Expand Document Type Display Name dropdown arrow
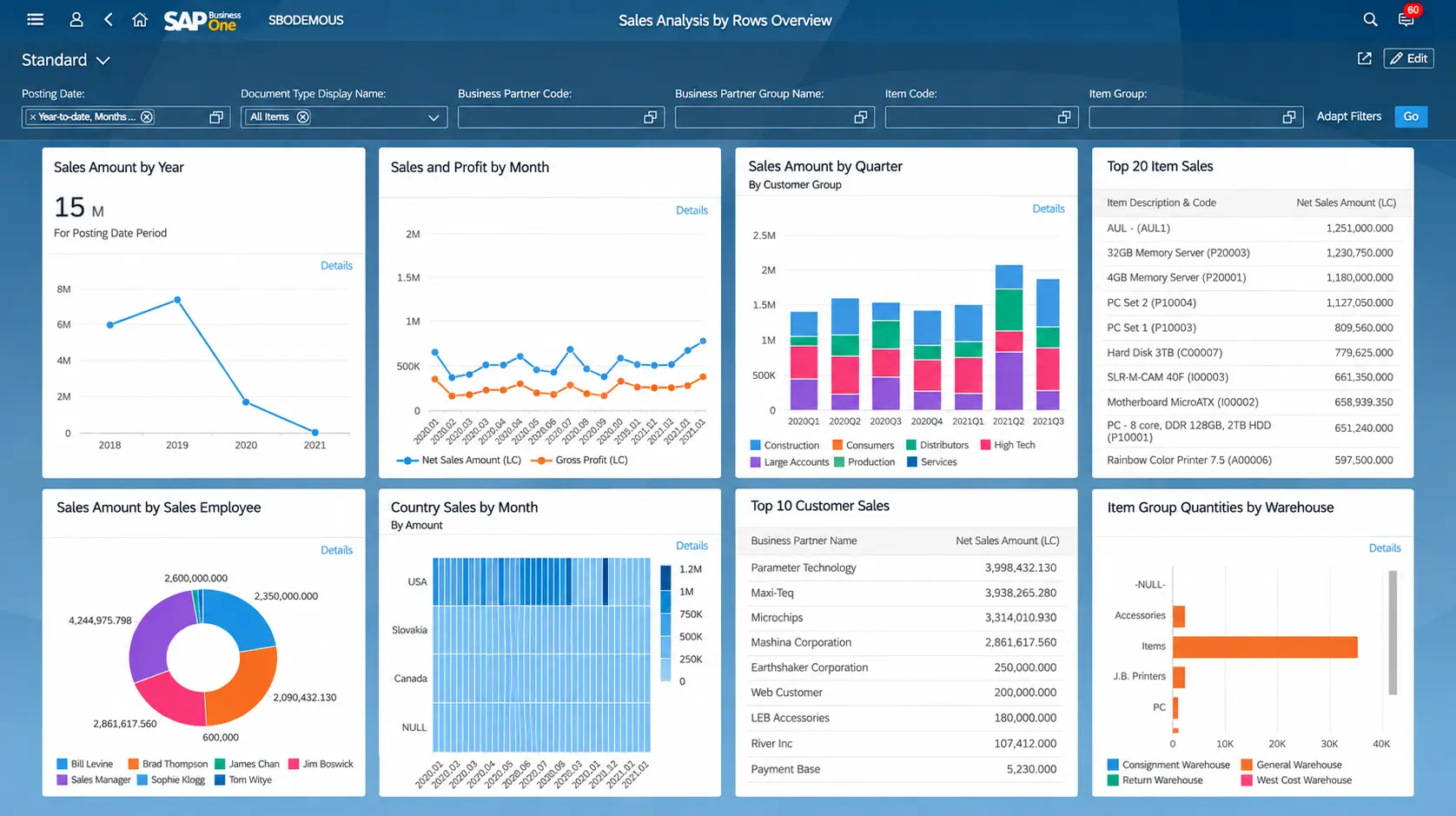 coord(433,117)
